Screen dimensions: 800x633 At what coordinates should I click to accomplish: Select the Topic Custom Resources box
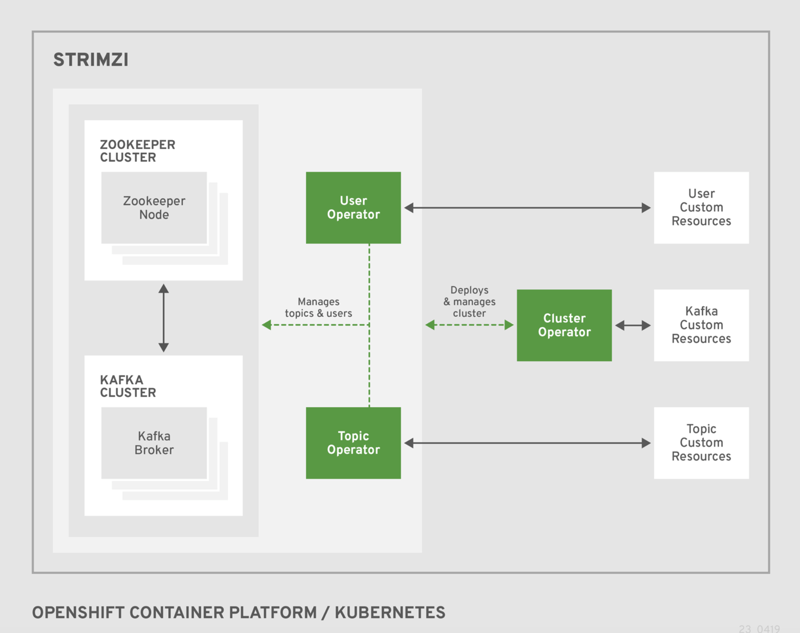click(x=701, y=442)
